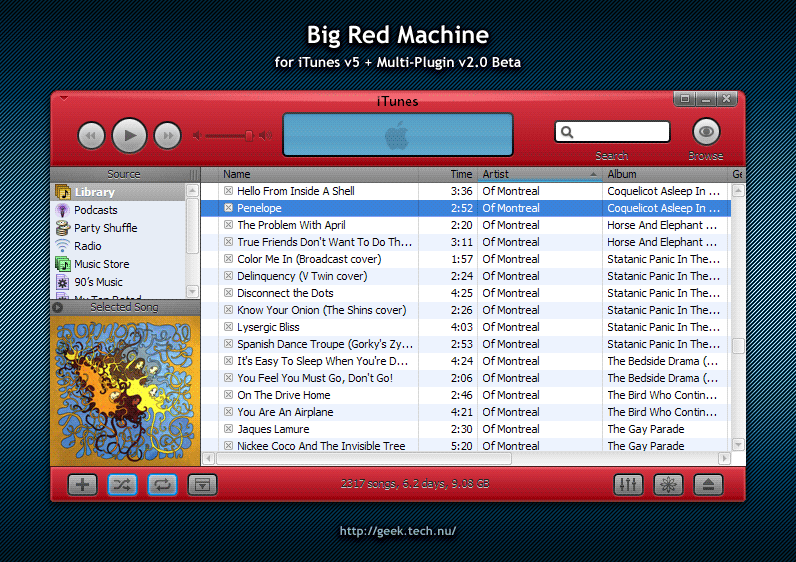Sort by the Album column header
The image size is (796, 562).
[x=665, y=174]
